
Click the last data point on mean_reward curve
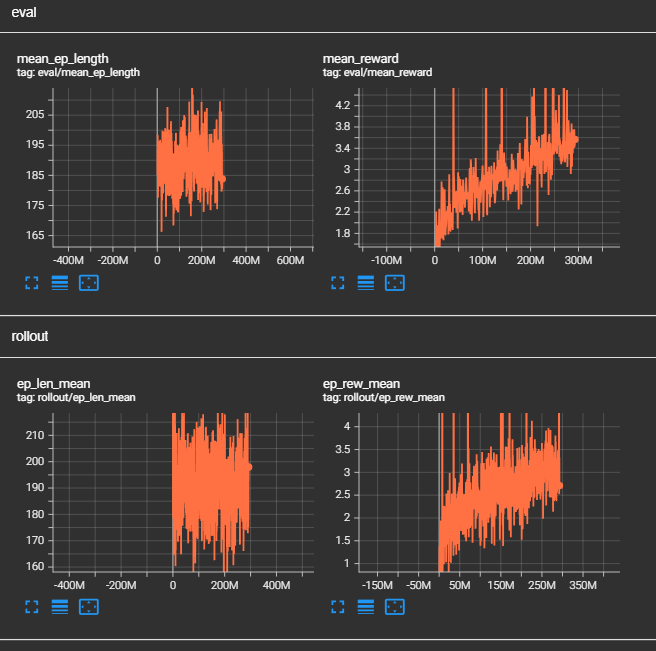pyautogui.click(x=575, y=140)
